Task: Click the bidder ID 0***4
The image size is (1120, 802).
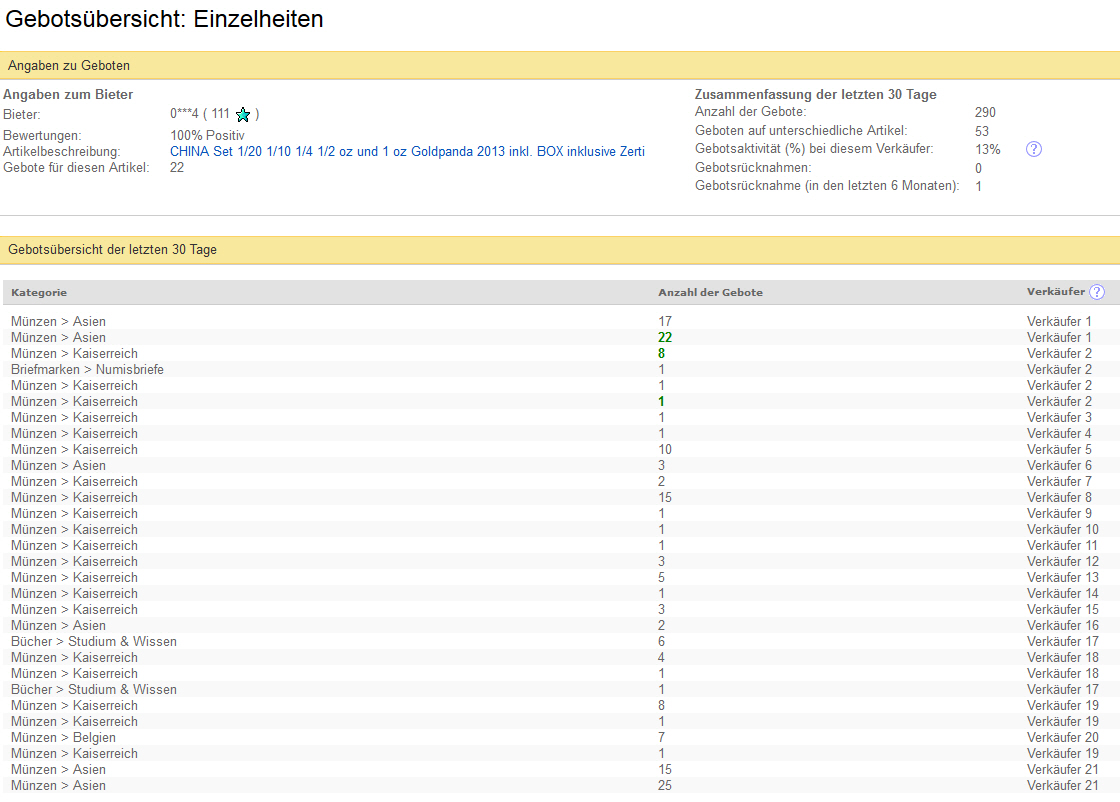Action: (x=184, y=114)
